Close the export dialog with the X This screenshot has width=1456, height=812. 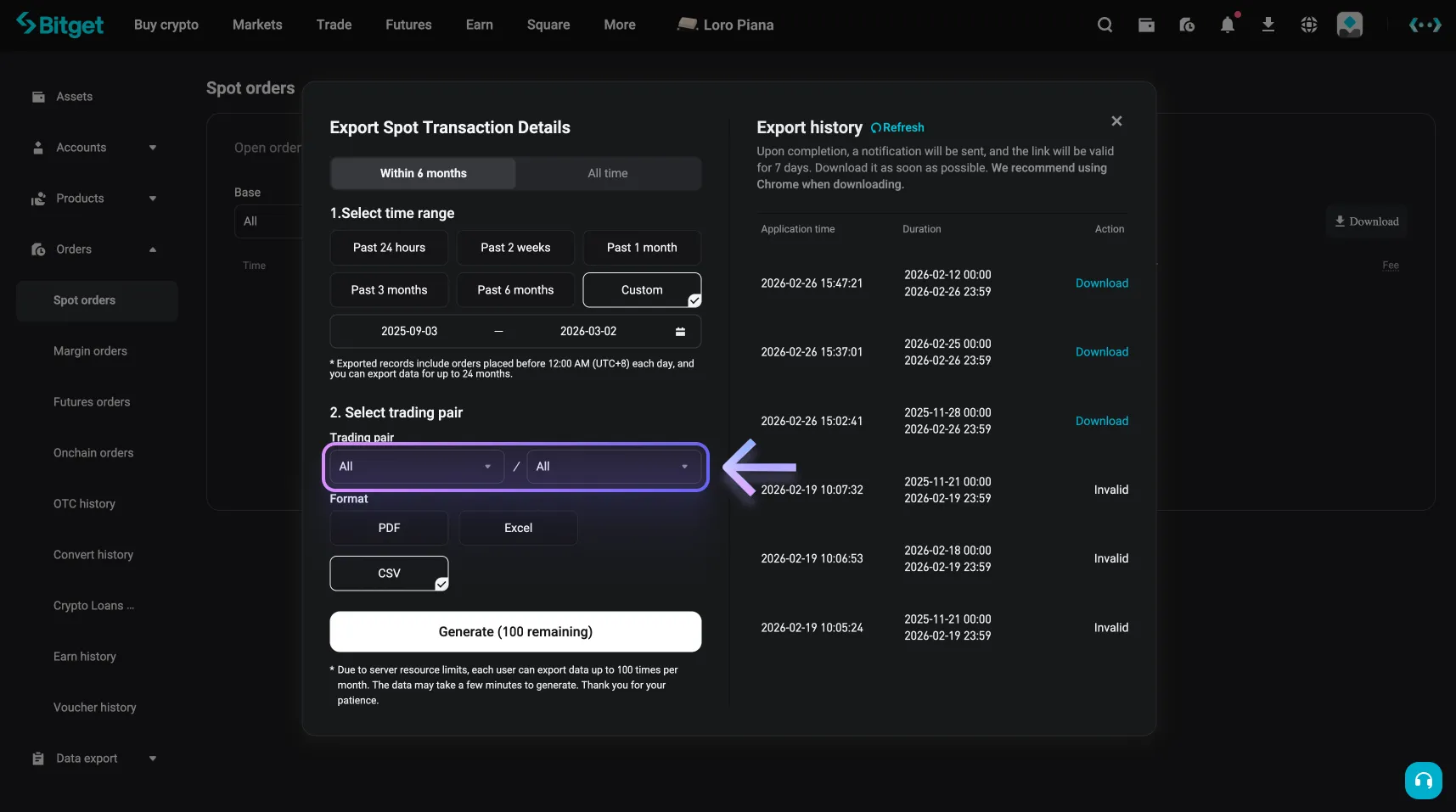1116,121
